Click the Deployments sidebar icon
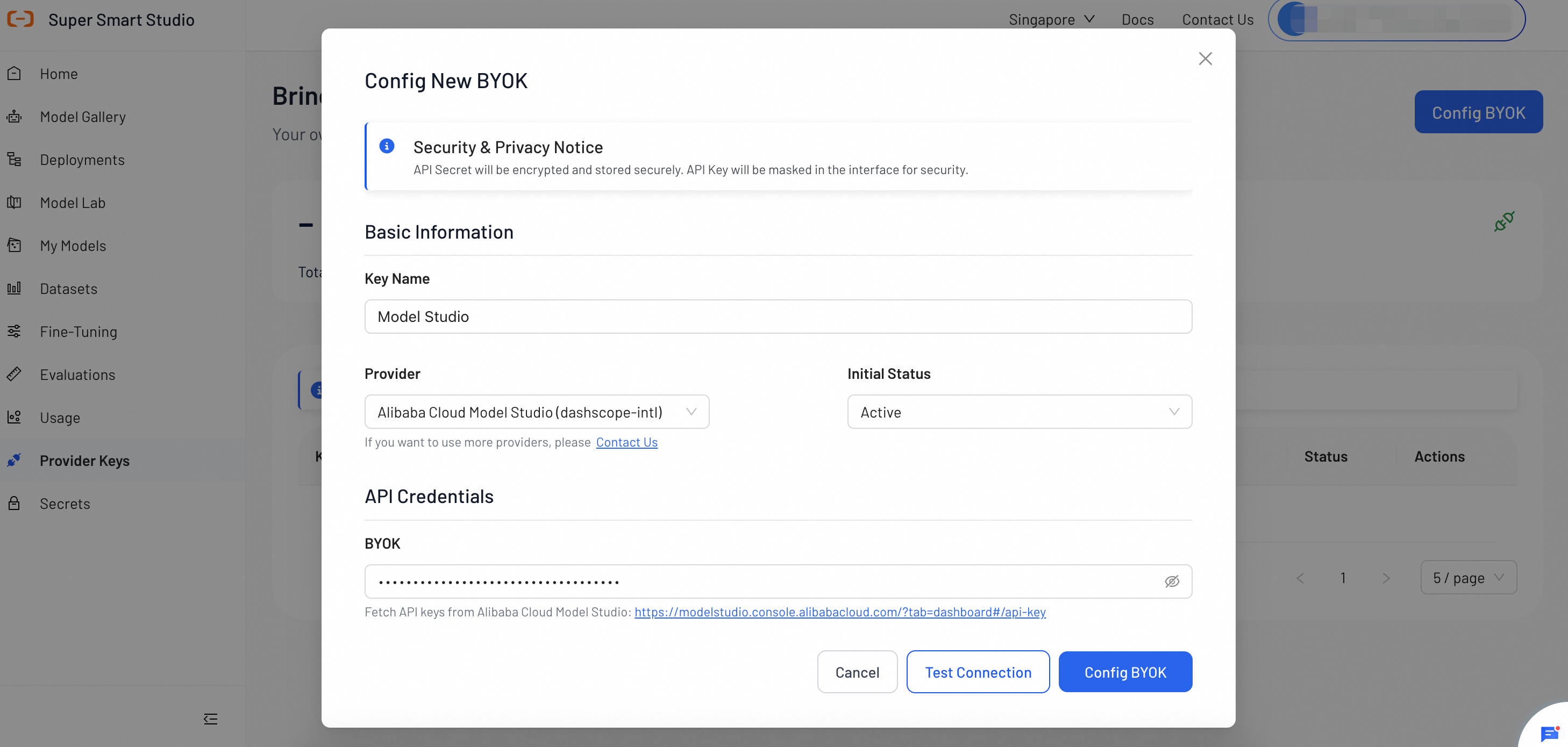This screenshot has width=1568, height=747. click(x=14, y=160)
